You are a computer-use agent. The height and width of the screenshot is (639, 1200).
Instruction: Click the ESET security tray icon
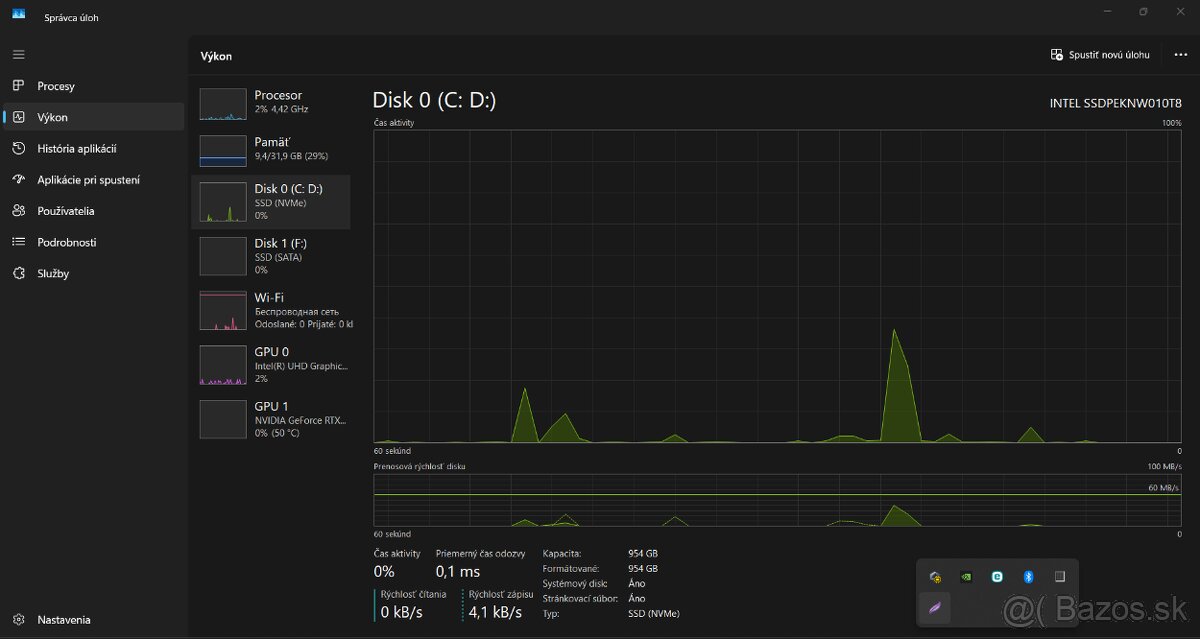(997, 577)
